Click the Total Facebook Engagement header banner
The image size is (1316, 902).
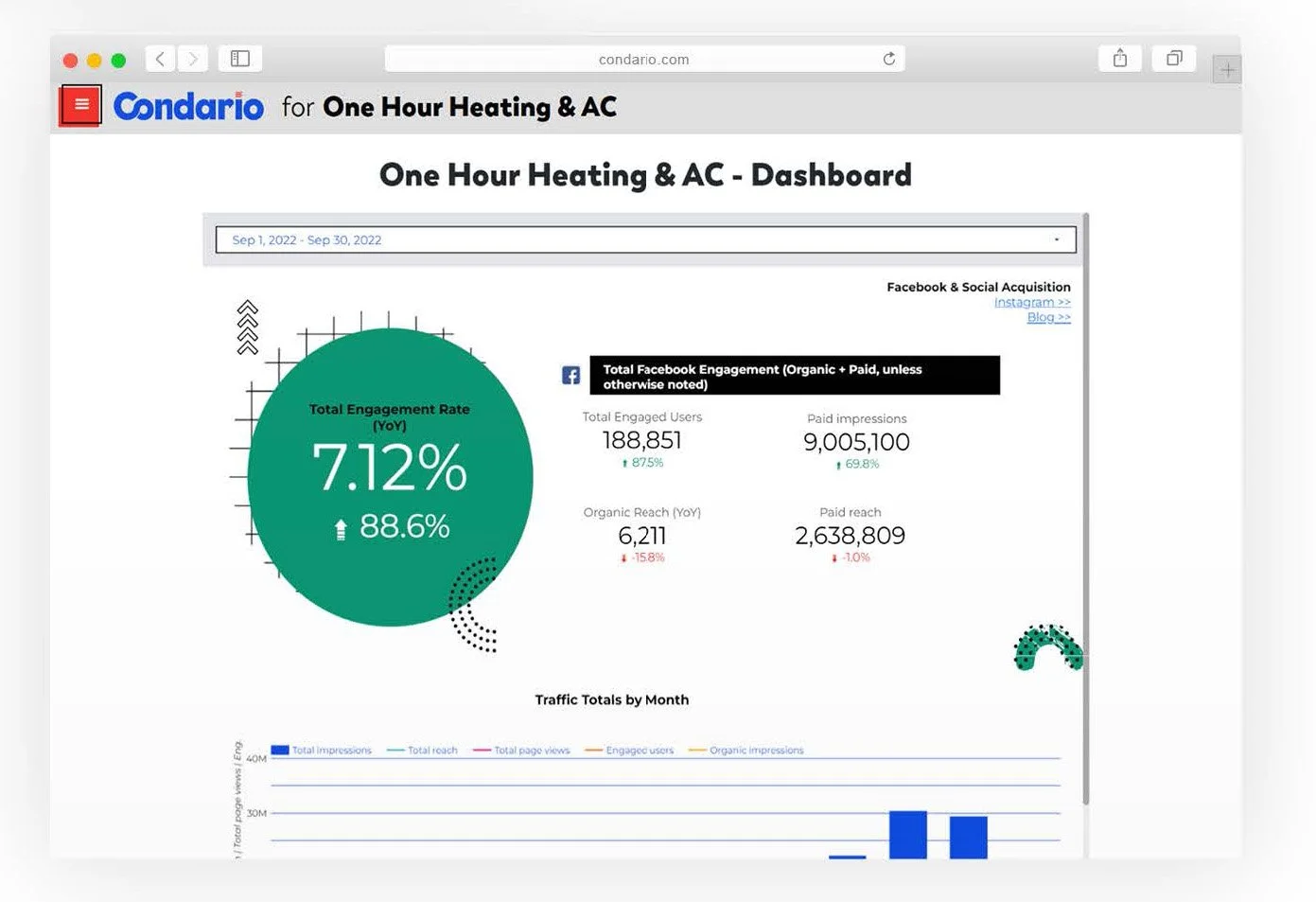click(795, 376)
